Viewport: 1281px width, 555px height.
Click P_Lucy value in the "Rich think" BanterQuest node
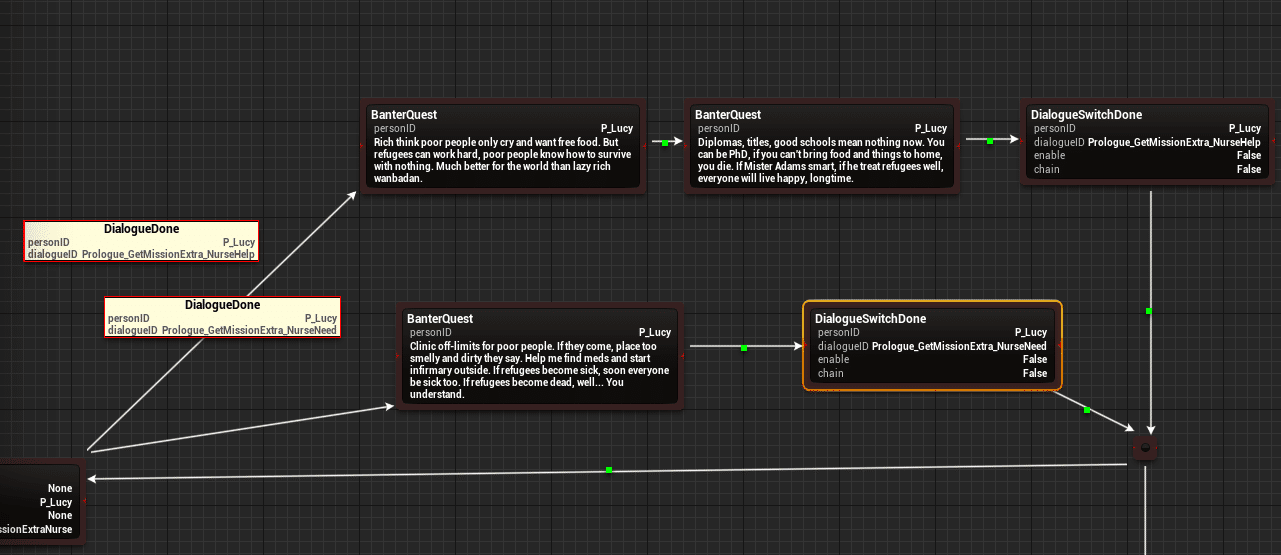click(x=619, y=129)
